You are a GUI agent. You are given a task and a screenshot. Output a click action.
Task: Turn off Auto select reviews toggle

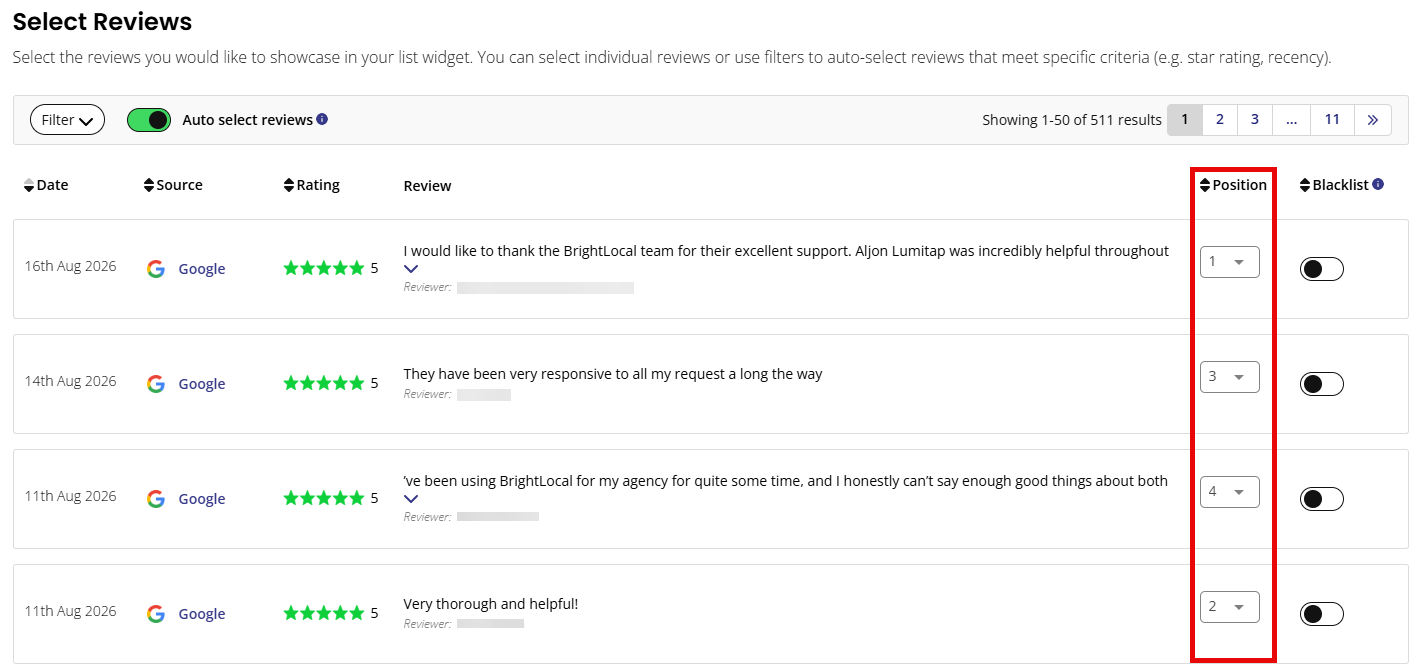click(x=149, y=120)
